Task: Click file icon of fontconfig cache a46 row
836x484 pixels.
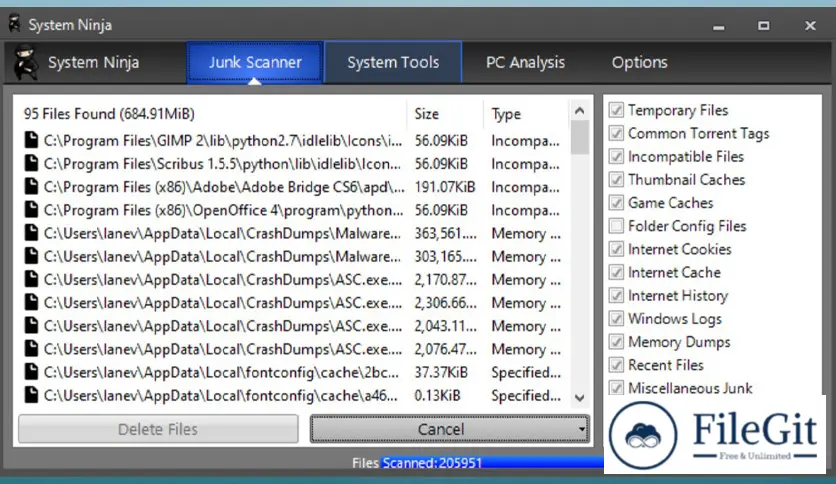Action: pos(31,395)
